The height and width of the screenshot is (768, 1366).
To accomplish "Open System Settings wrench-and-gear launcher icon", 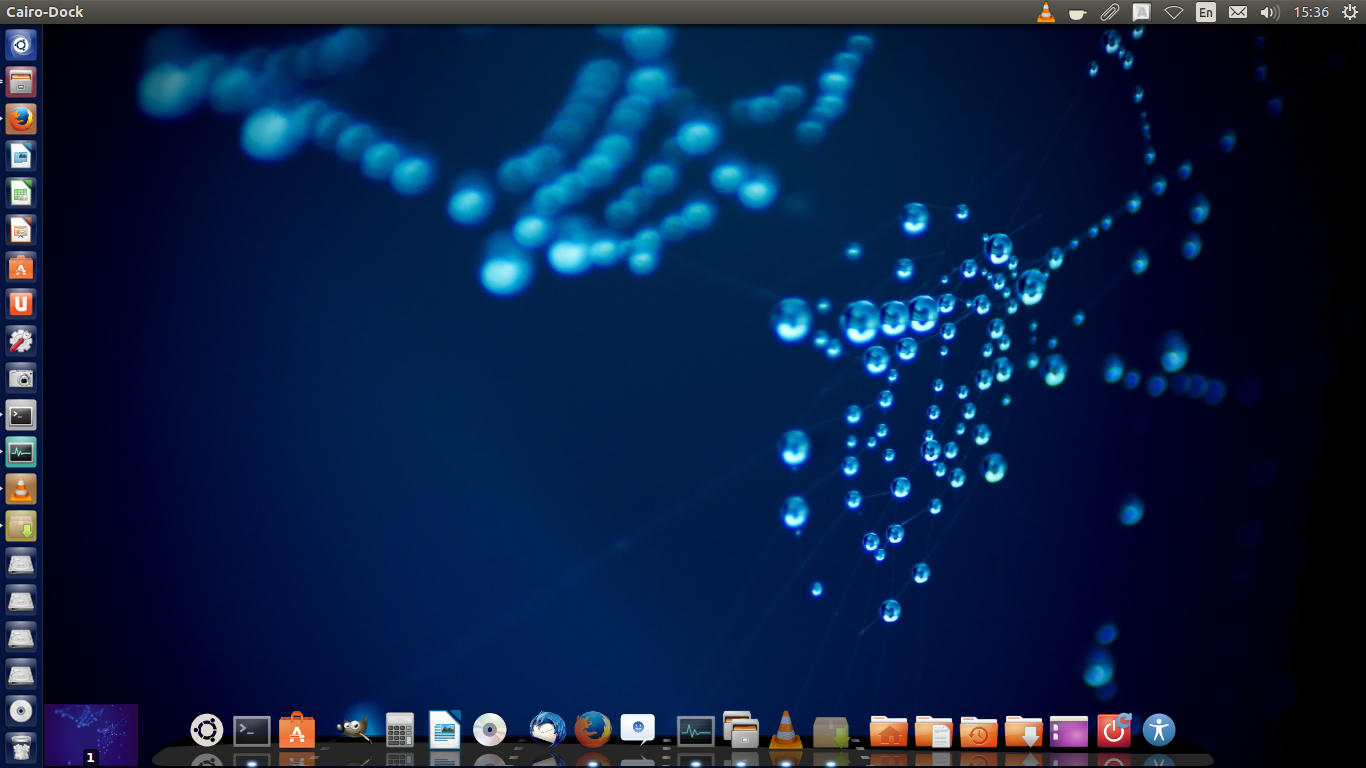I will 21,341.
